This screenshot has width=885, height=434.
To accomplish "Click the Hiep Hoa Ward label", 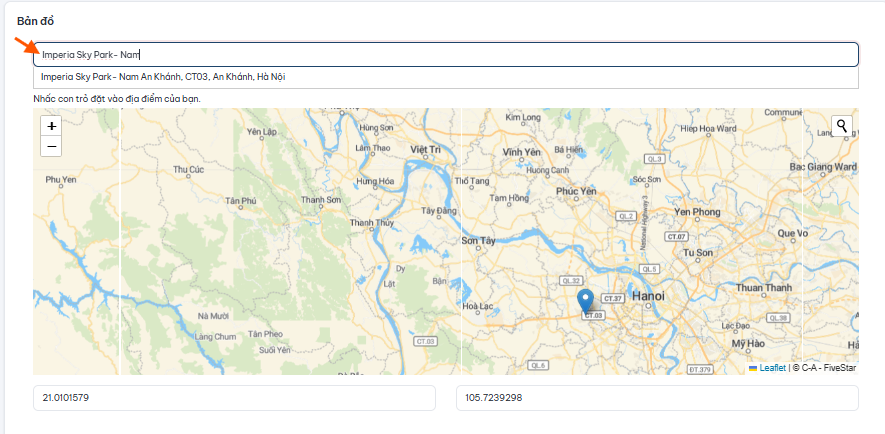I will tap(708, 128).
